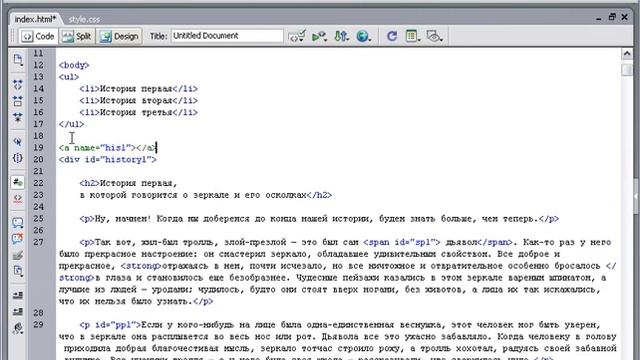
Task: Click the <body> tag on line 12
Action: (x=74, y=65)
